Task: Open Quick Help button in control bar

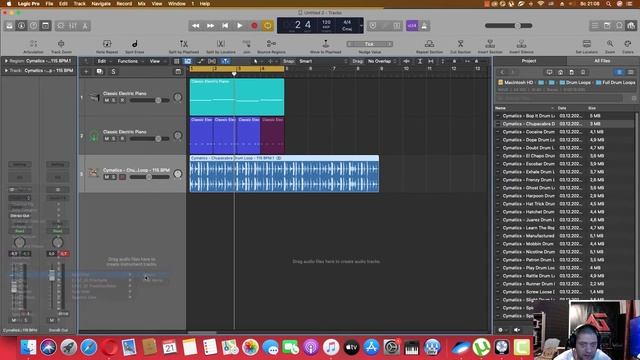Action: point(33,26)
